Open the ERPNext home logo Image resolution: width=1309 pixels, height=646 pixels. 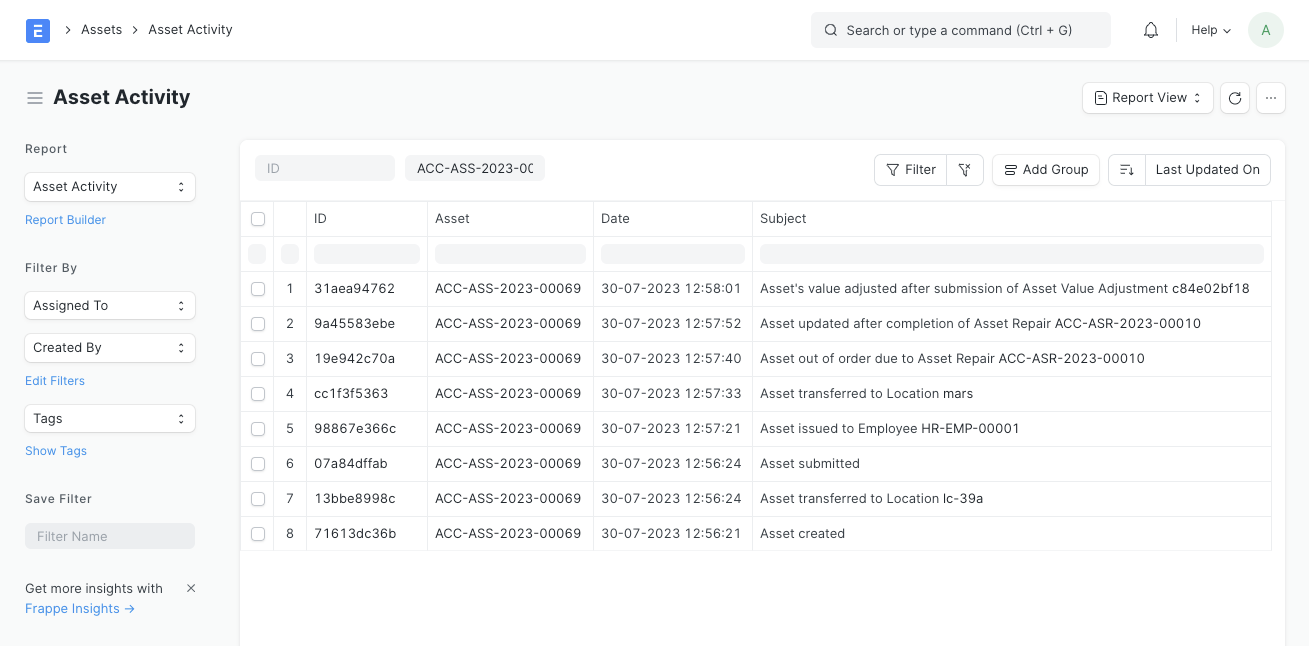point(38,30)
